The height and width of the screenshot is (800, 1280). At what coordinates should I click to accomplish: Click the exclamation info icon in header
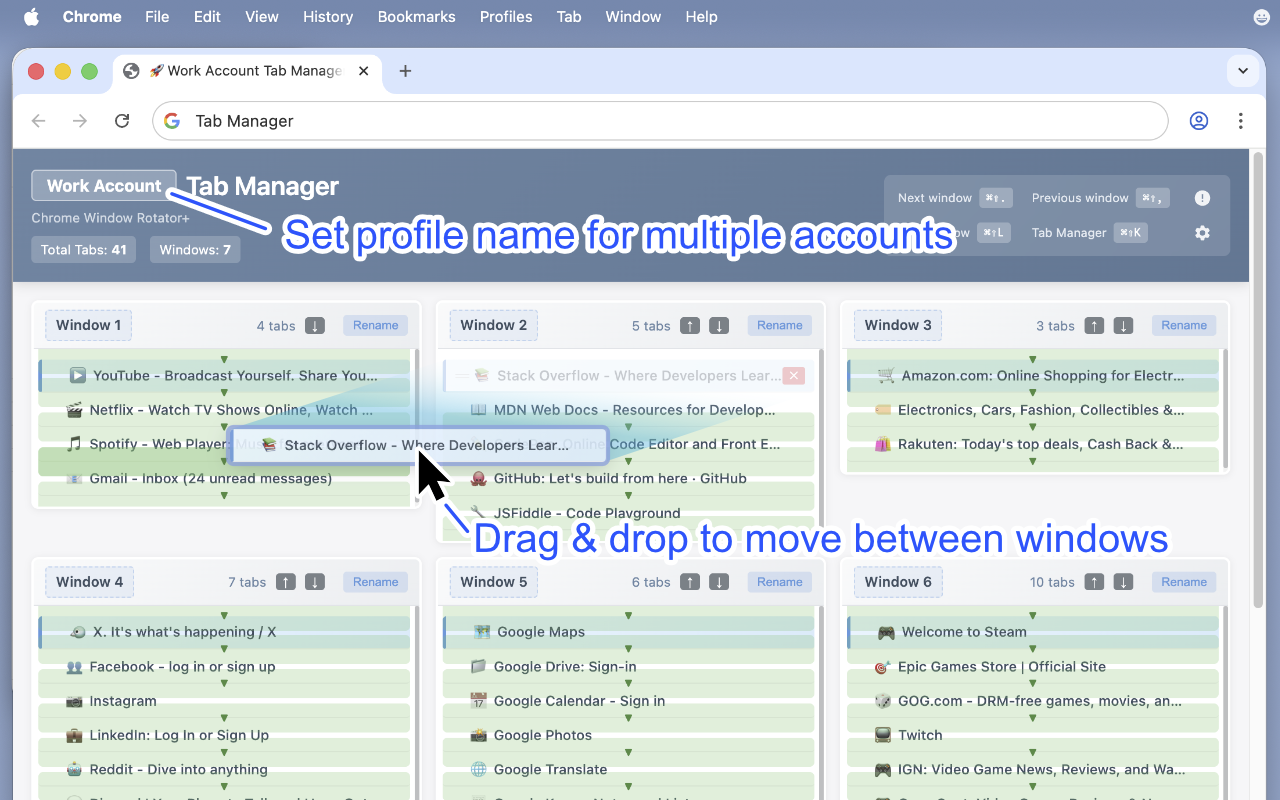point(1202,198)
